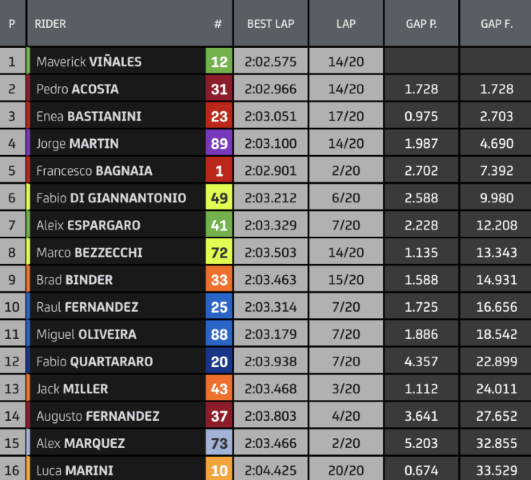Sort by the GAP F. column header
Image resolution: width=531 pixels, height=480 pixels.
496,24
